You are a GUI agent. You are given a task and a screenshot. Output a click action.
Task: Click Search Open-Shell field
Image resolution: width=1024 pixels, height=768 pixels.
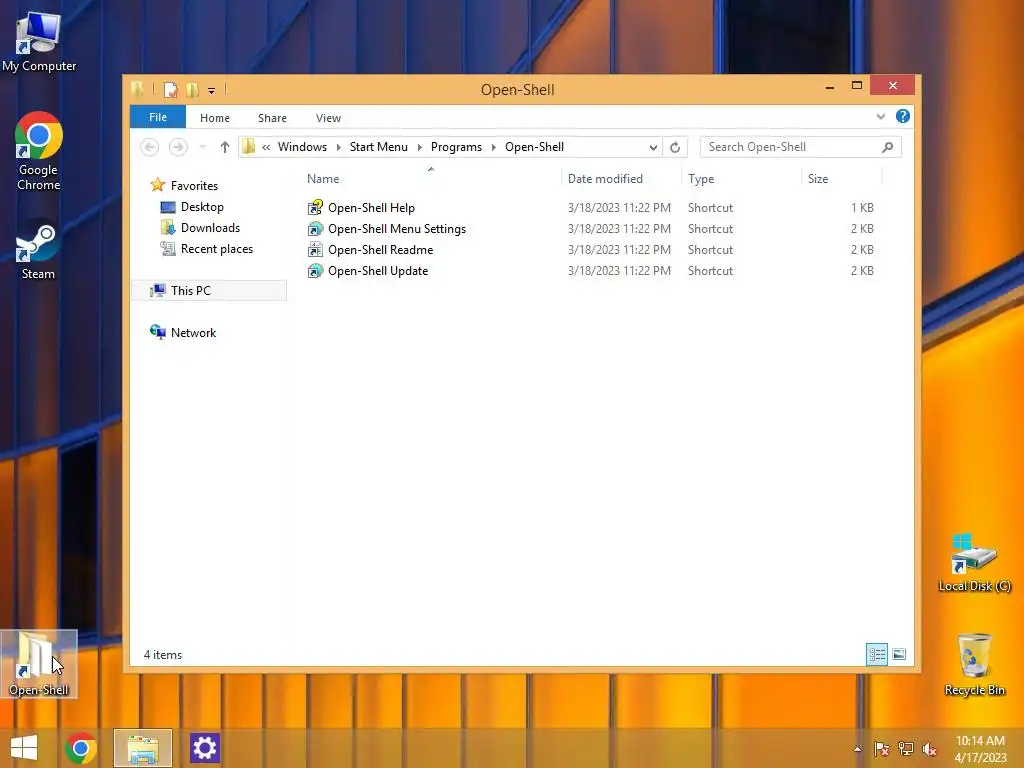click(801, 147)
